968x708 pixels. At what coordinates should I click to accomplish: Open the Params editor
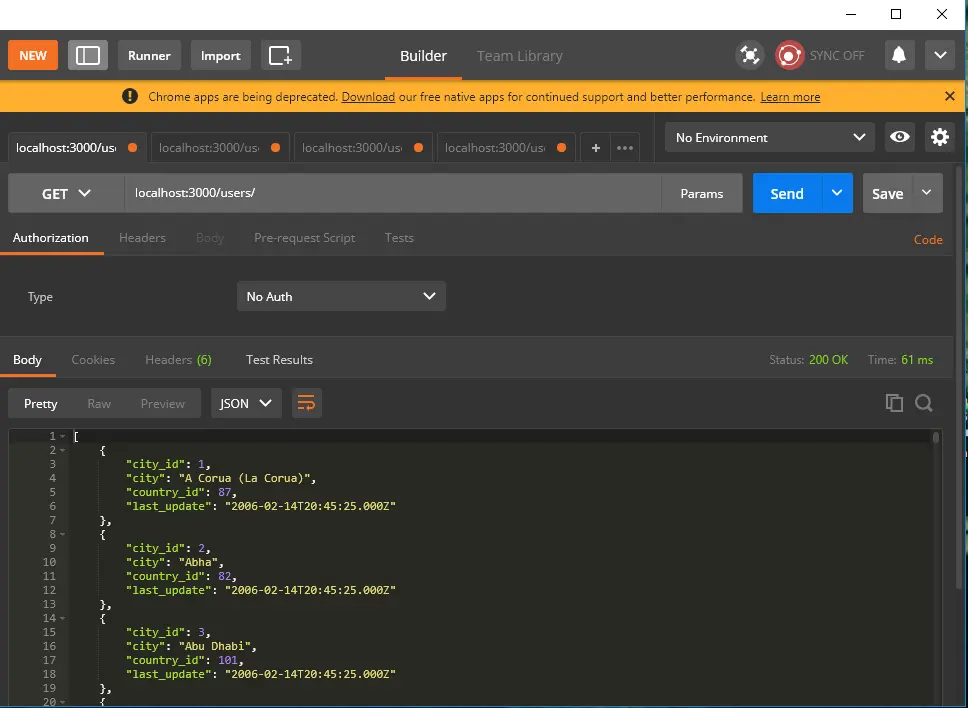point(701,194)
